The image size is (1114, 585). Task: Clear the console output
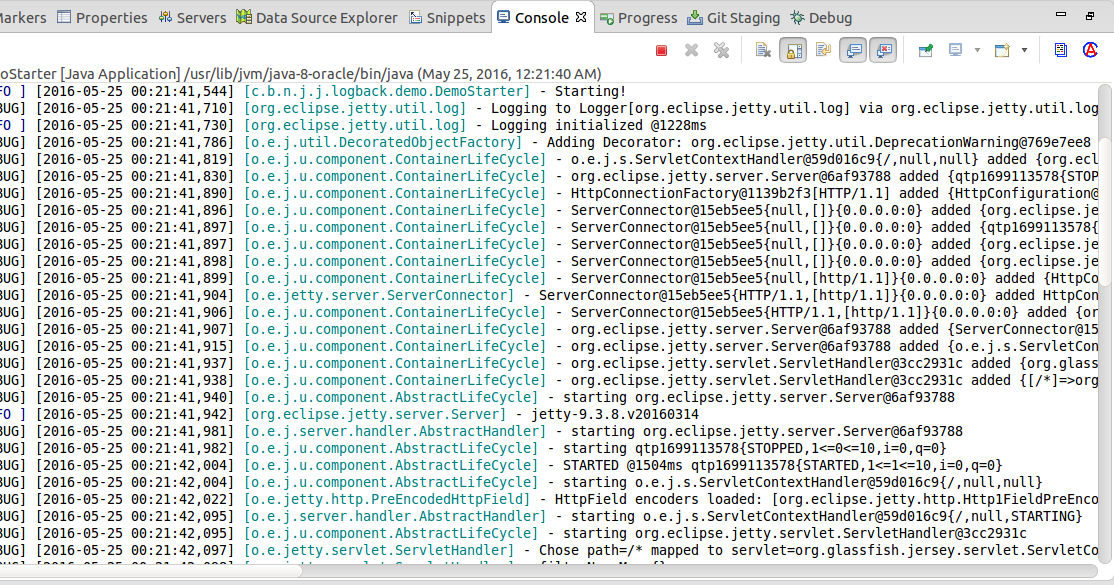point(762,50)
